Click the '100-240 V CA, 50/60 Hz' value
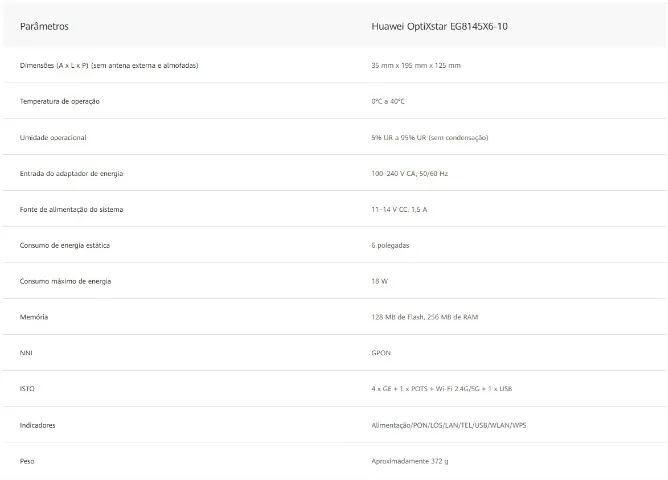Viewport: 668px width, 480px height. tap(409, 173)
